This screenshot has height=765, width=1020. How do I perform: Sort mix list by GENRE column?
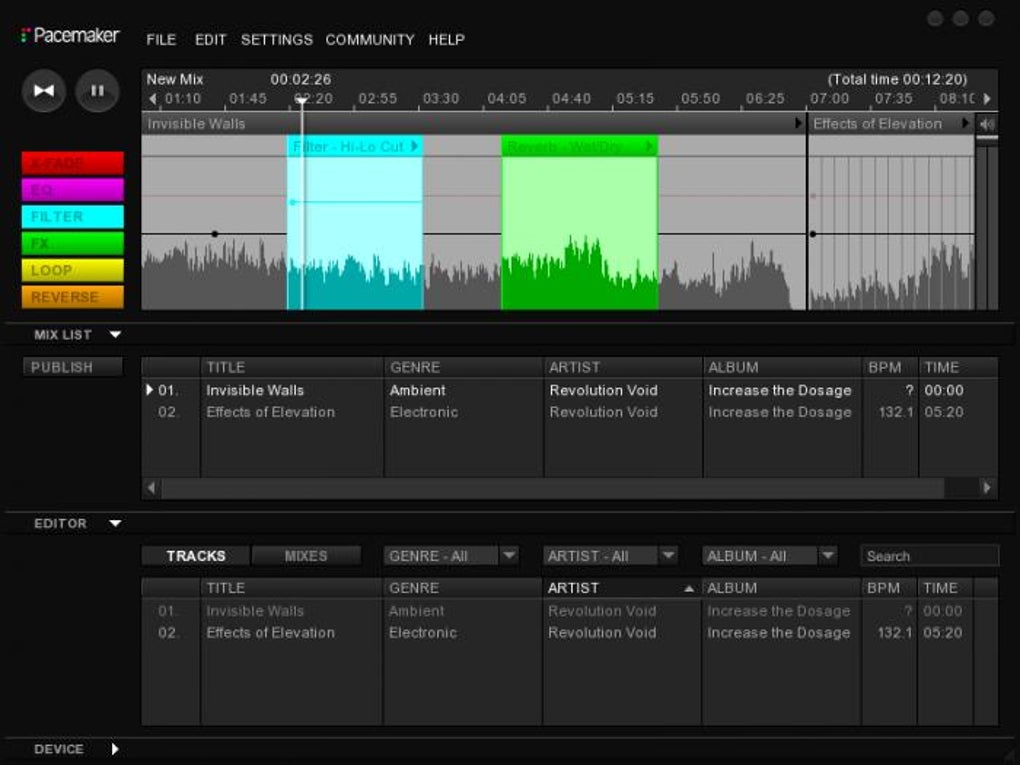(464, 368)
